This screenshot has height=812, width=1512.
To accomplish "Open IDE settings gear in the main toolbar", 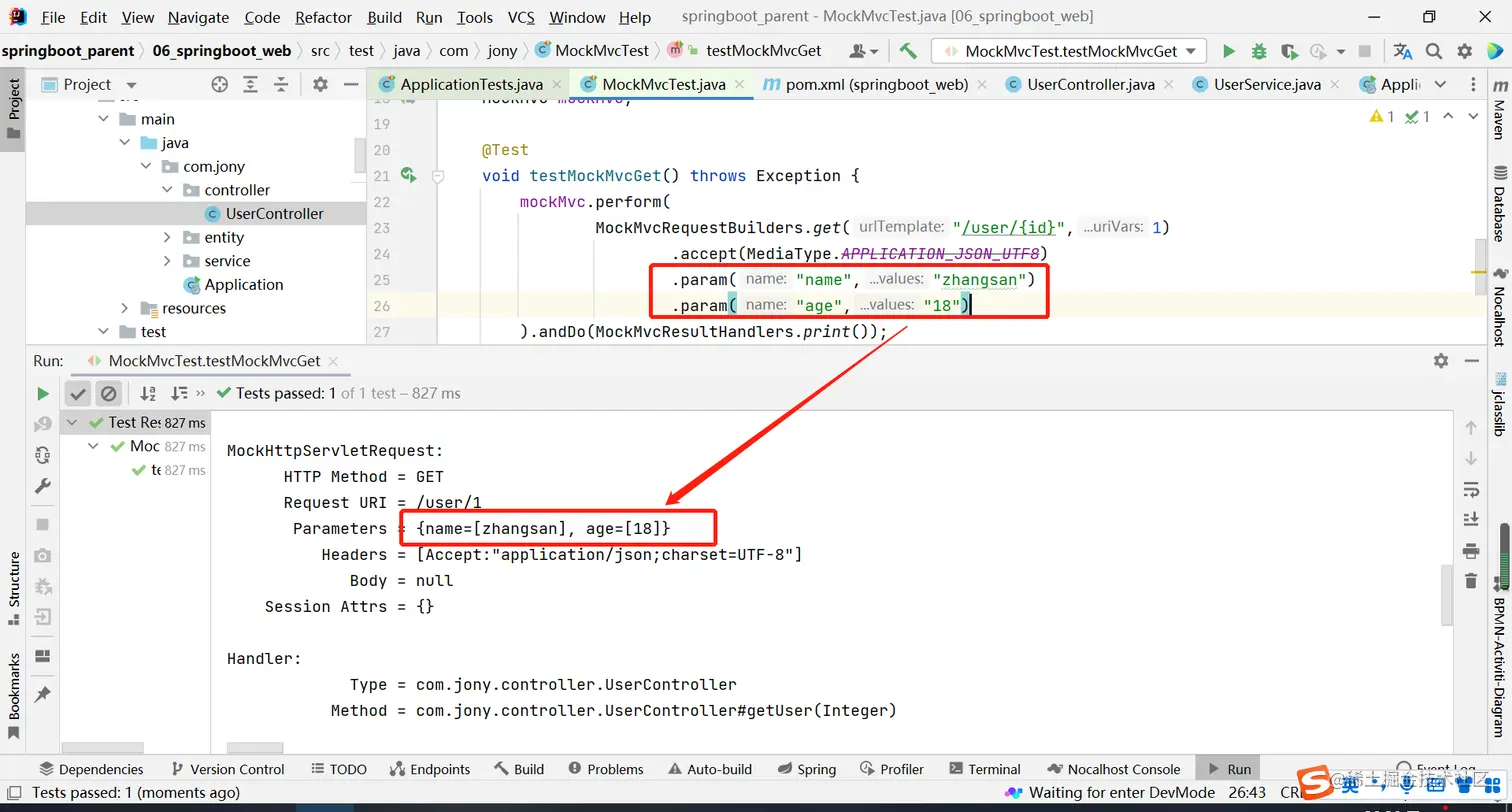I will click(1465, 51).
